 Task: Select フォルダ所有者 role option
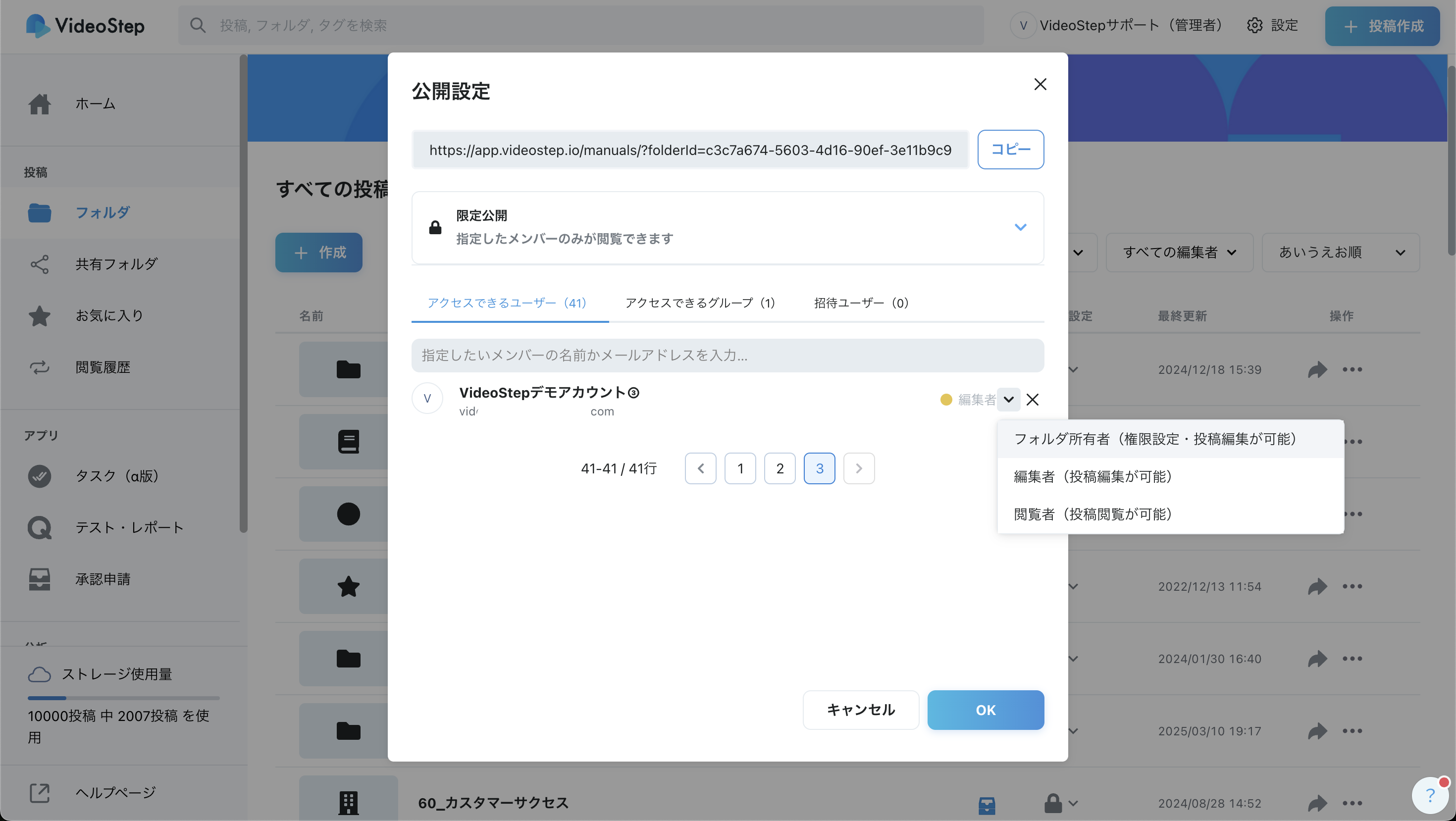(1155, 439)
